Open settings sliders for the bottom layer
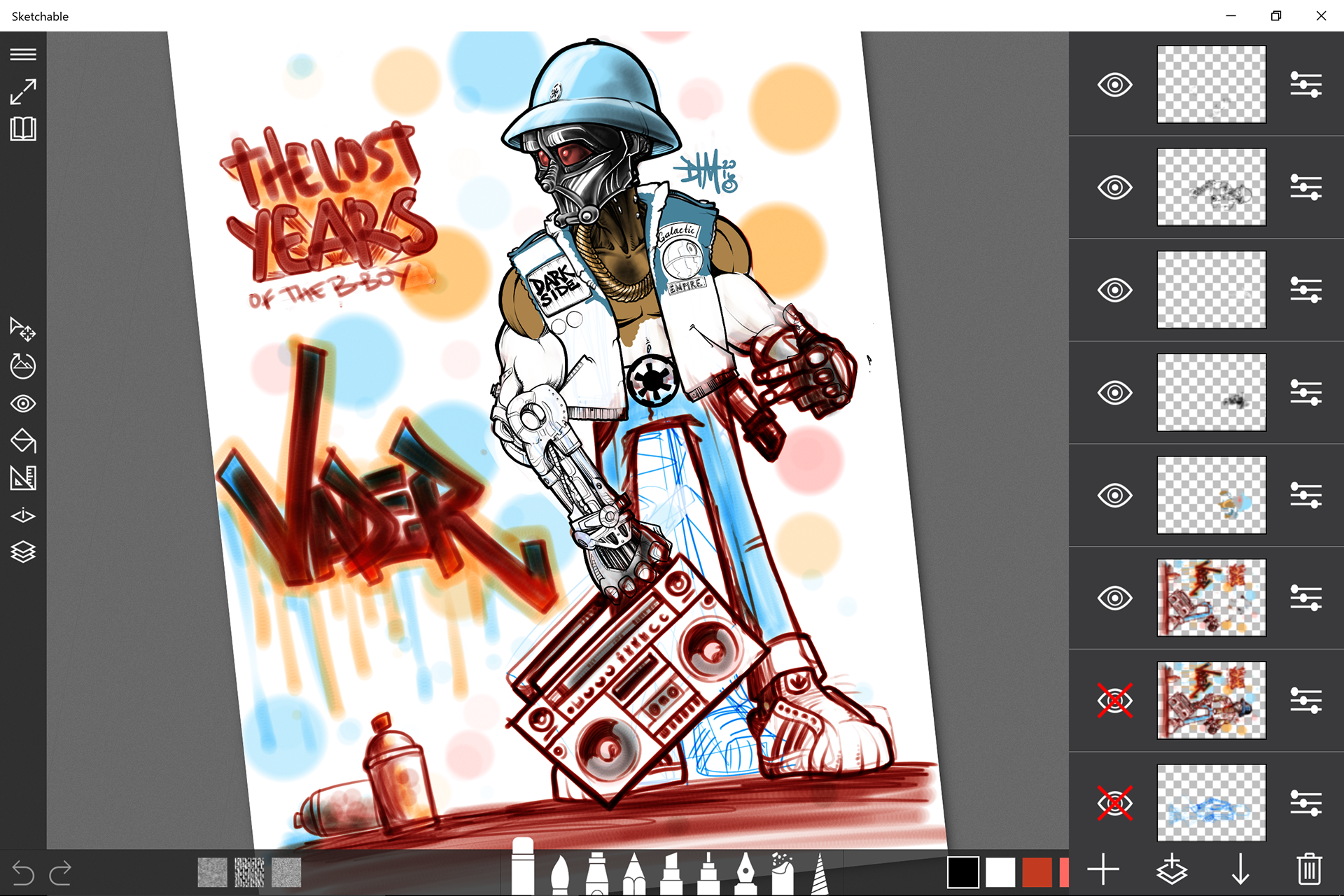Image resolution: width=1344 pixels, height=896 pixels. pos(1306,803)
